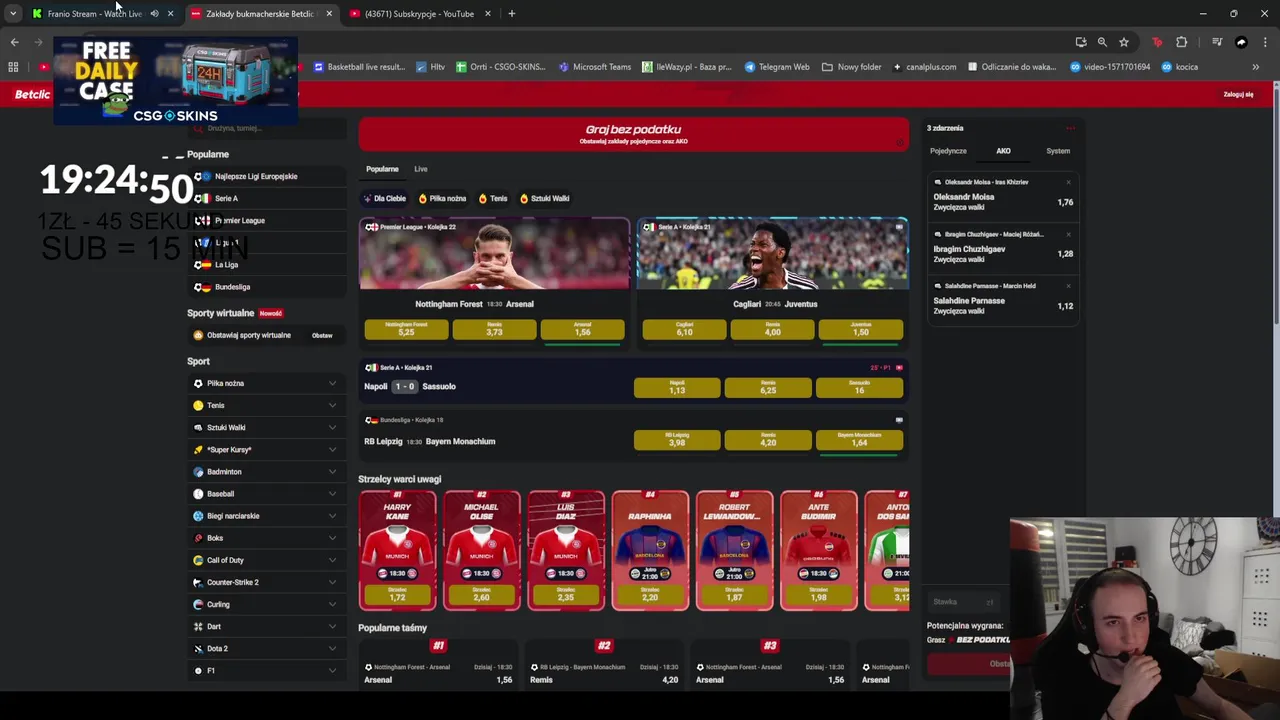Image resolution: width=1280 pixels, height=720 pixels.
Task: Open the Bundesliga league link
Action: (232, 287)
